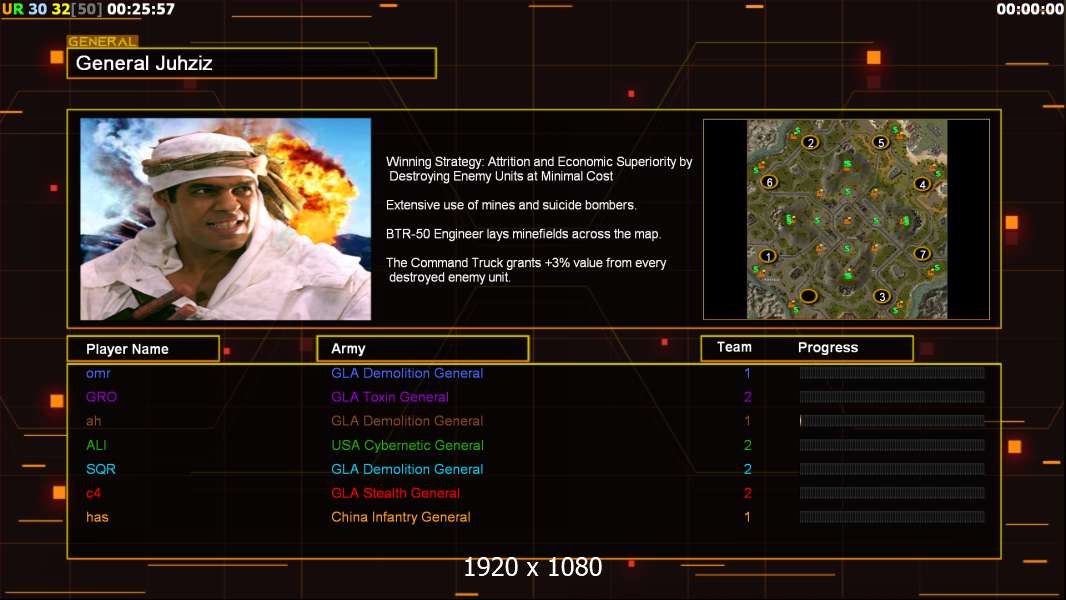
Task: Click SQR's GLA Demolition General army
Action: point(407,469)
